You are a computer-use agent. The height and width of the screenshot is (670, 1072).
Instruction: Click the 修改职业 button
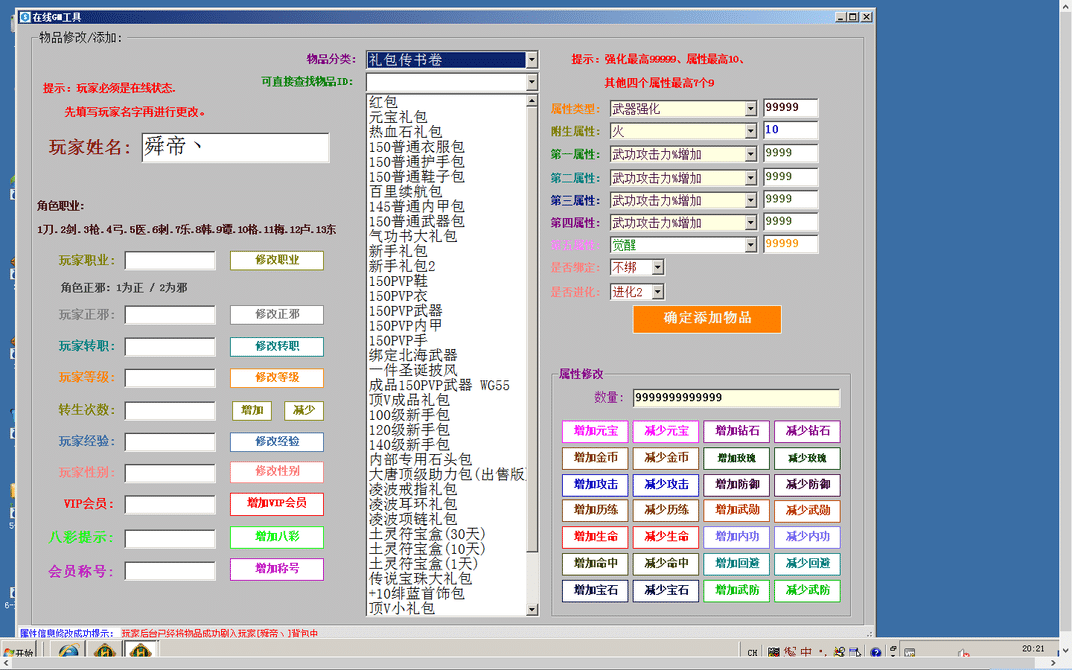point(277,261)
